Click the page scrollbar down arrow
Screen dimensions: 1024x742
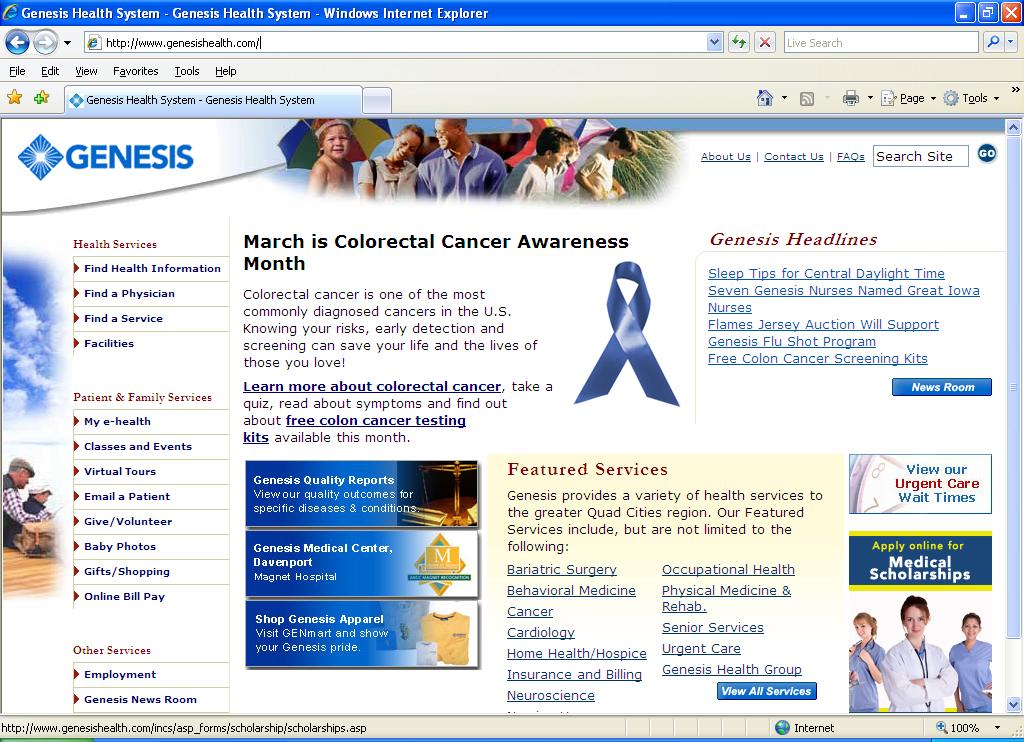(x=1013, y=705)
